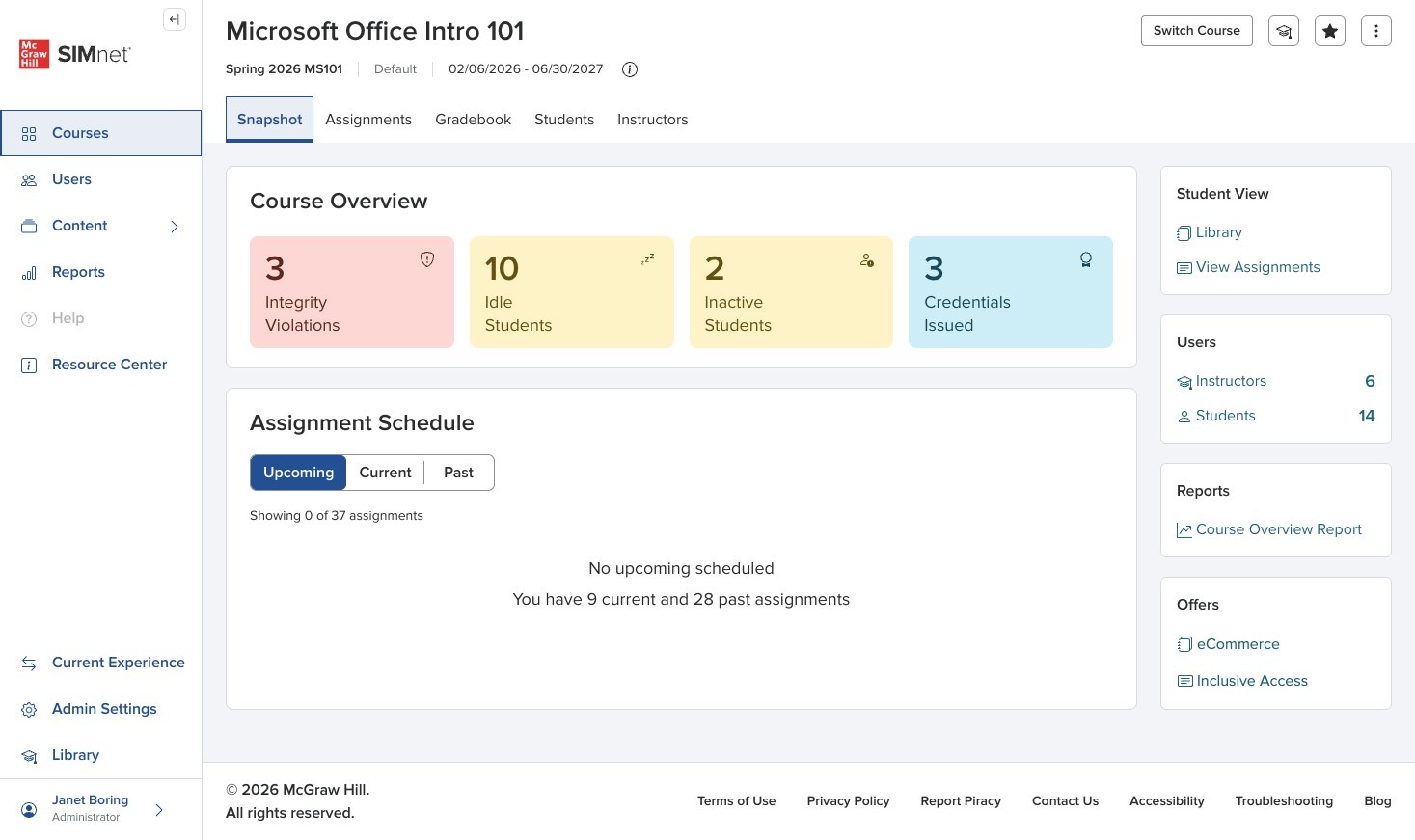Click the Course Overview Report chart icon
1415x840 pixels.
click(1184, 530)
